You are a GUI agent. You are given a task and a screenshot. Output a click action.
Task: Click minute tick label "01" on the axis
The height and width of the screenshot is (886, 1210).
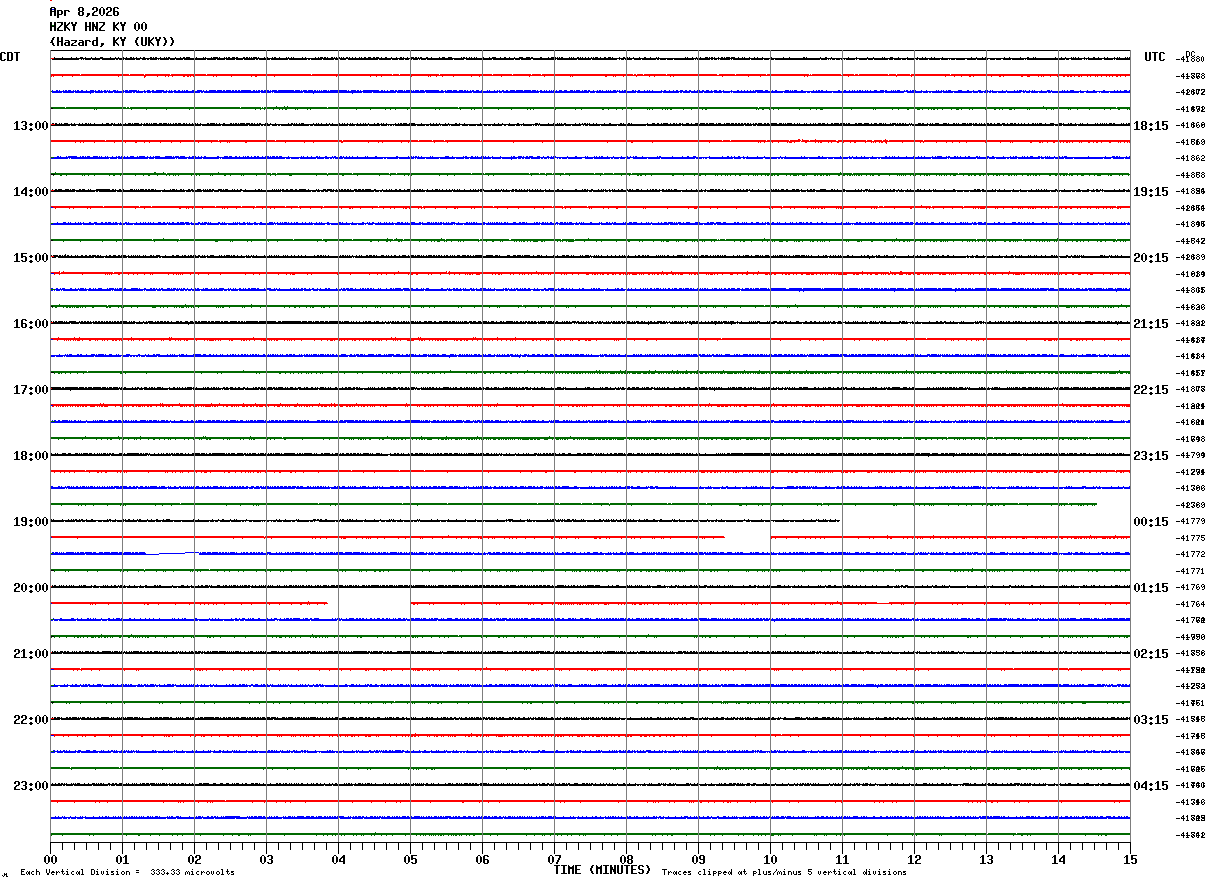click(122, 859)
